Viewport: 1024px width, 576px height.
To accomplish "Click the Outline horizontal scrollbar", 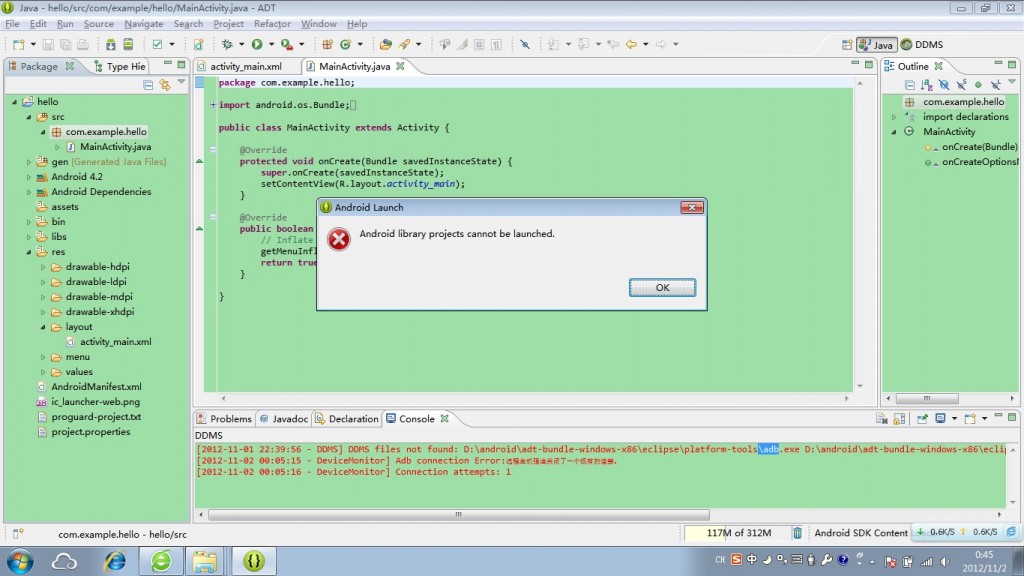I will [927, 398].
